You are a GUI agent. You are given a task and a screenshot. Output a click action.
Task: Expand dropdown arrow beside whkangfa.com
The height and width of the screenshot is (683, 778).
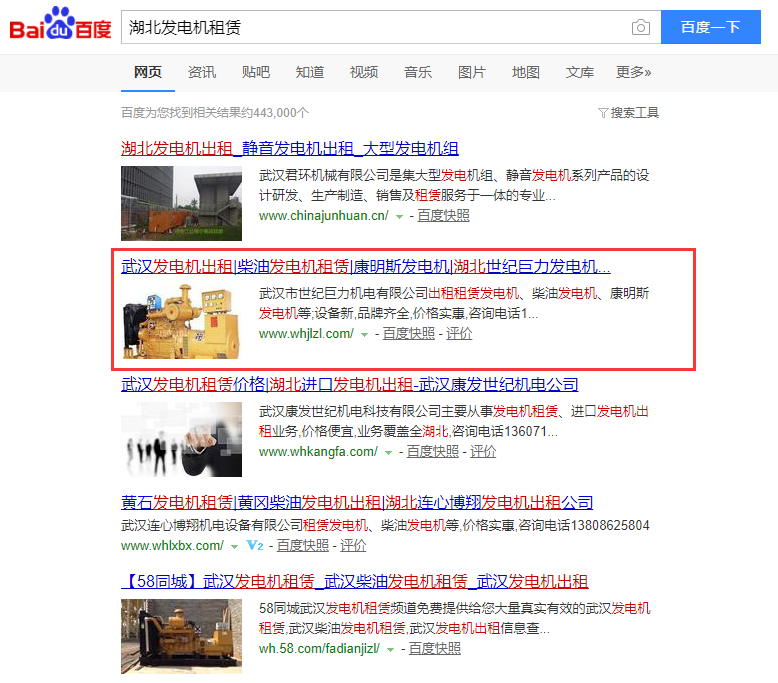pyautogui.click(x=389, y=452)
